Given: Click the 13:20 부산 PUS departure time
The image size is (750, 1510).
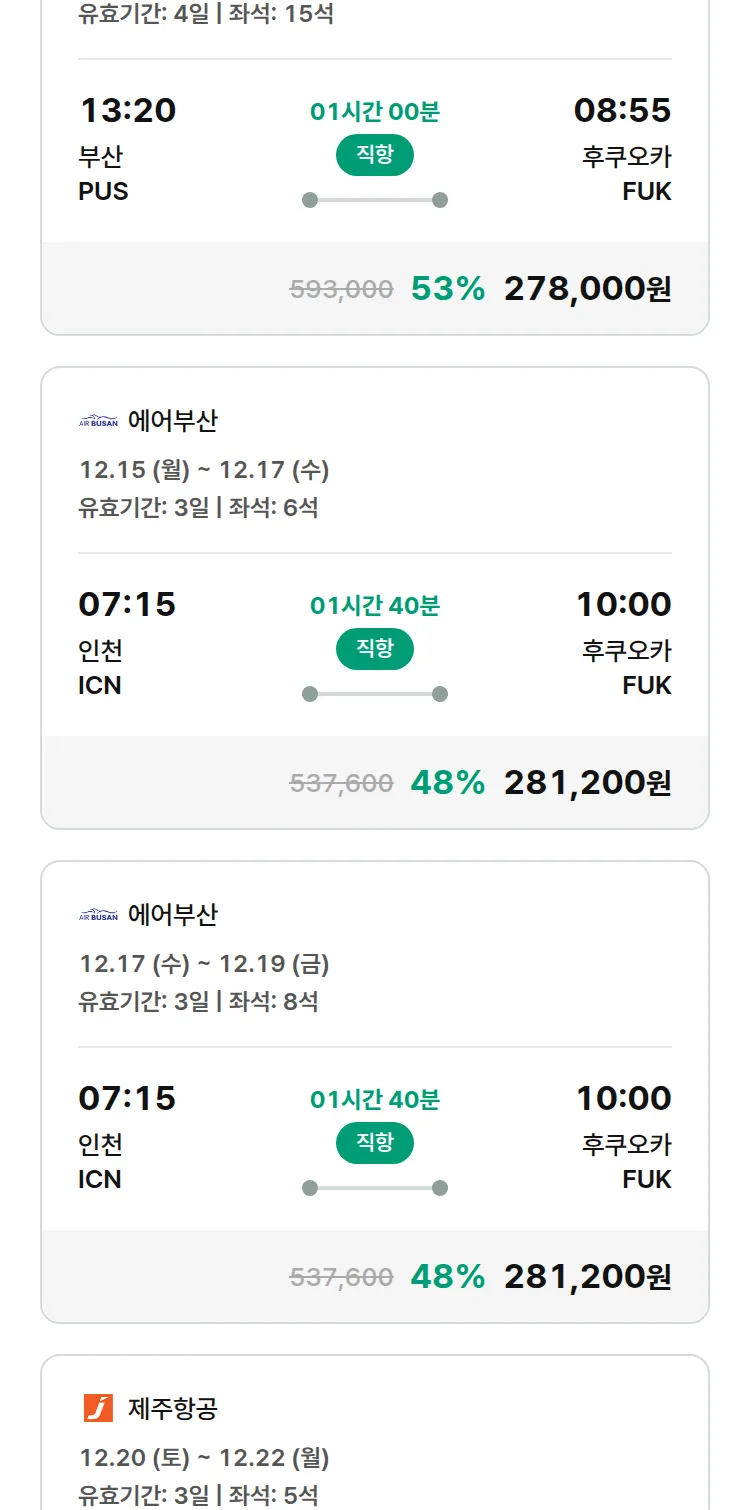Looking at the screenshot, I should pos(127,110).
